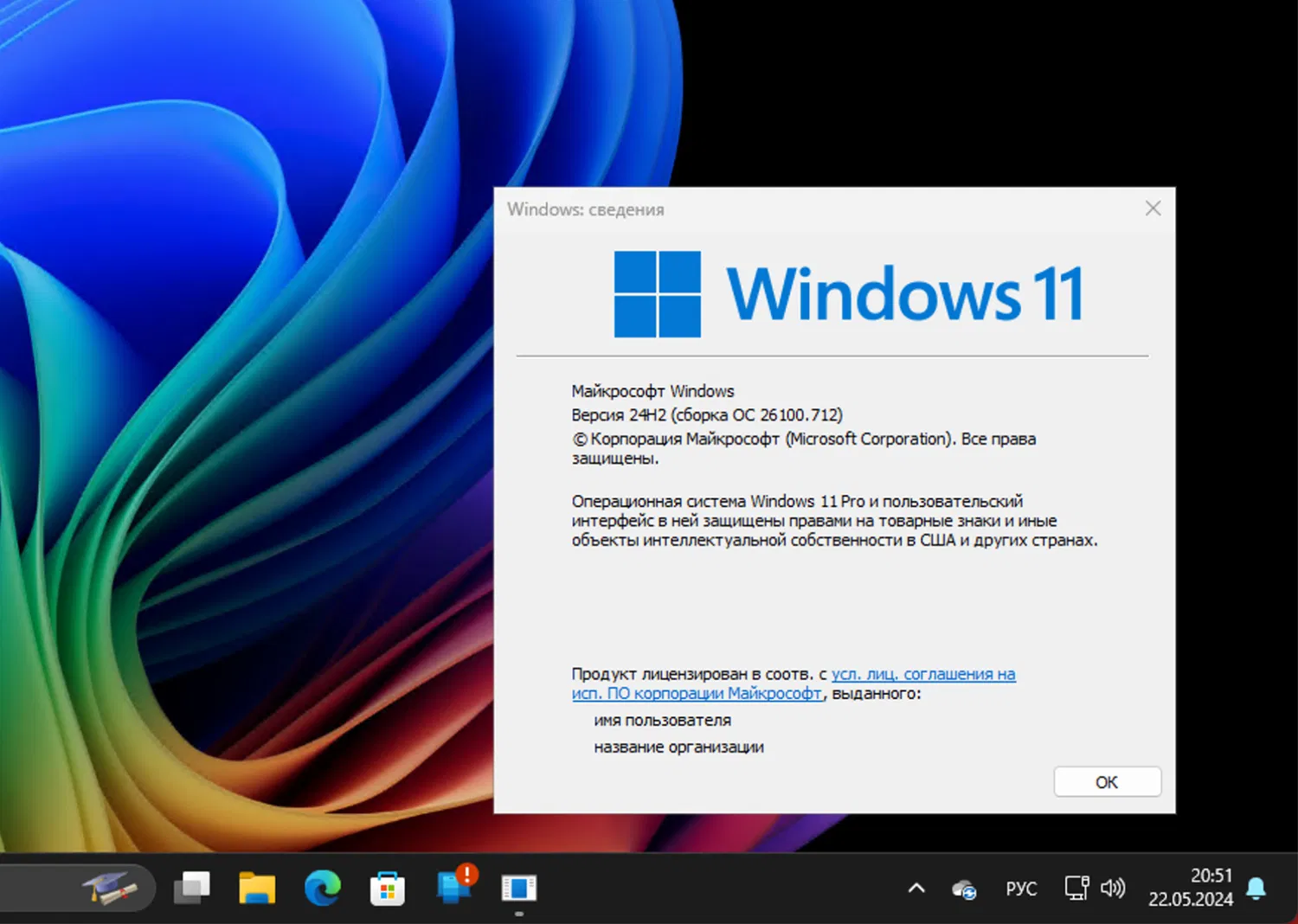Click the Операционная система Windows 11 Pro paragraph

834,521
